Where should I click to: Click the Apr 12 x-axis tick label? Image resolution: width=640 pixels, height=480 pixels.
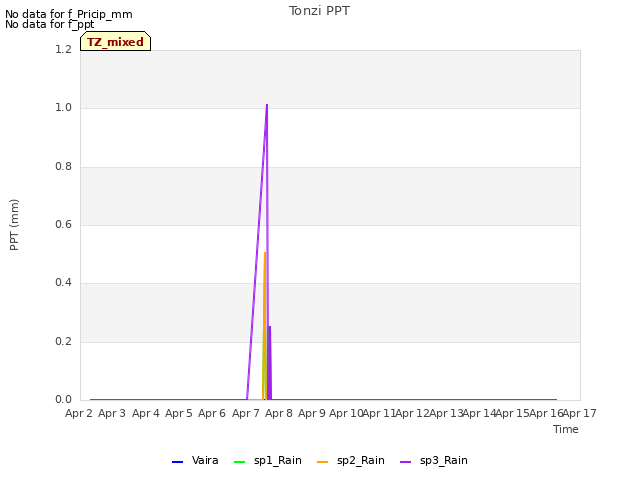pos(413,413)
